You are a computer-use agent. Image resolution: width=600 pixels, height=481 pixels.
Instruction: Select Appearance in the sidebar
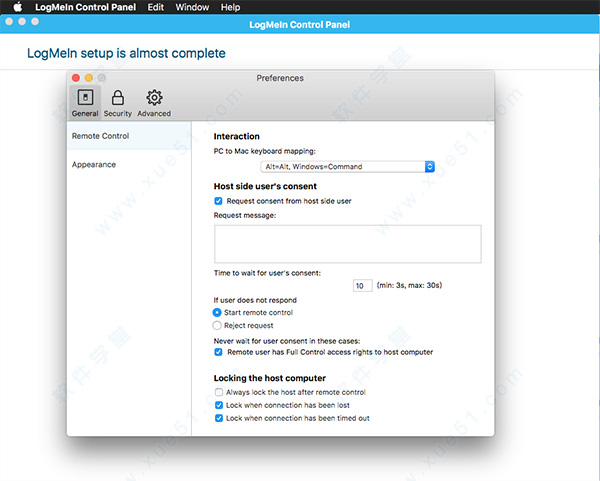coord(129,165)
